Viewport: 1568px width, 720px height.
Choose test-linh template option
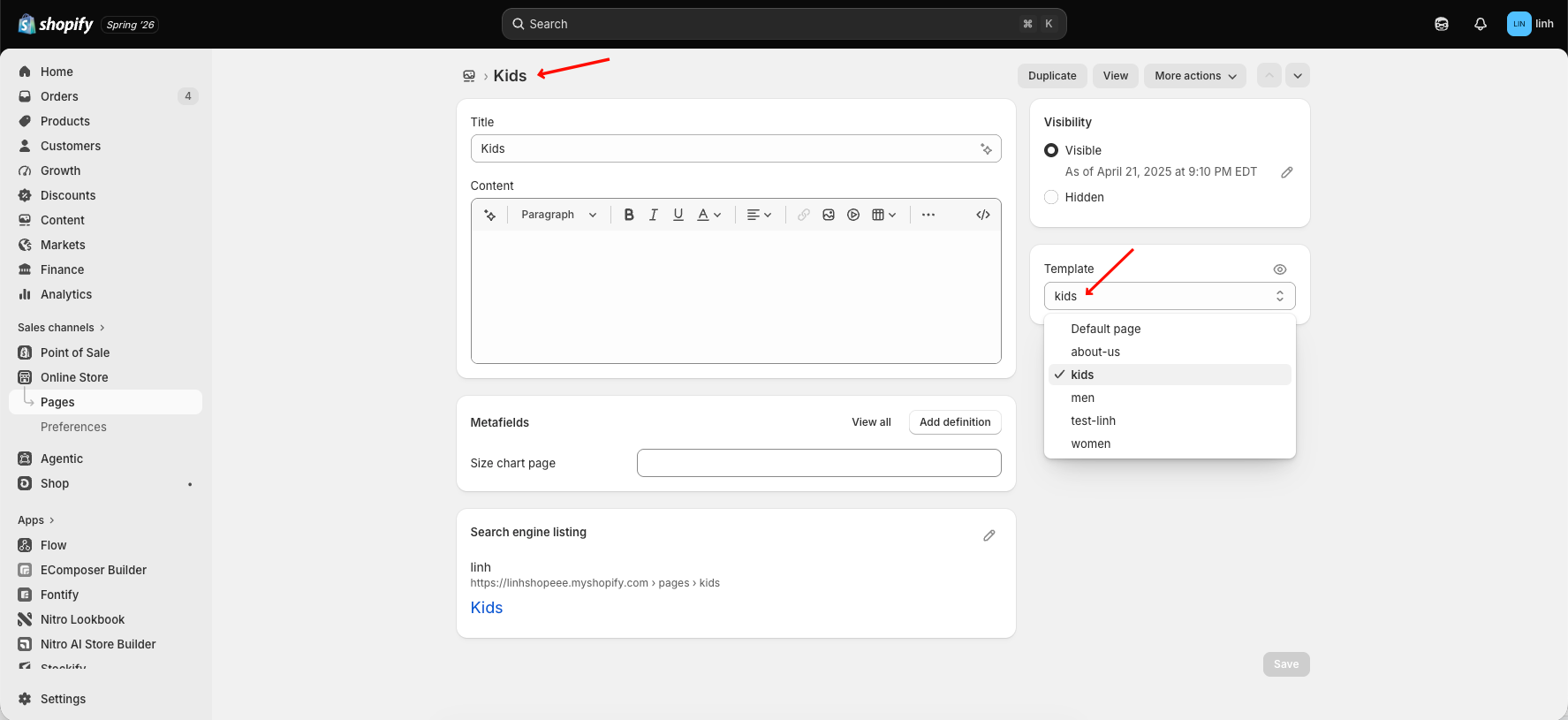(1170, 421)
